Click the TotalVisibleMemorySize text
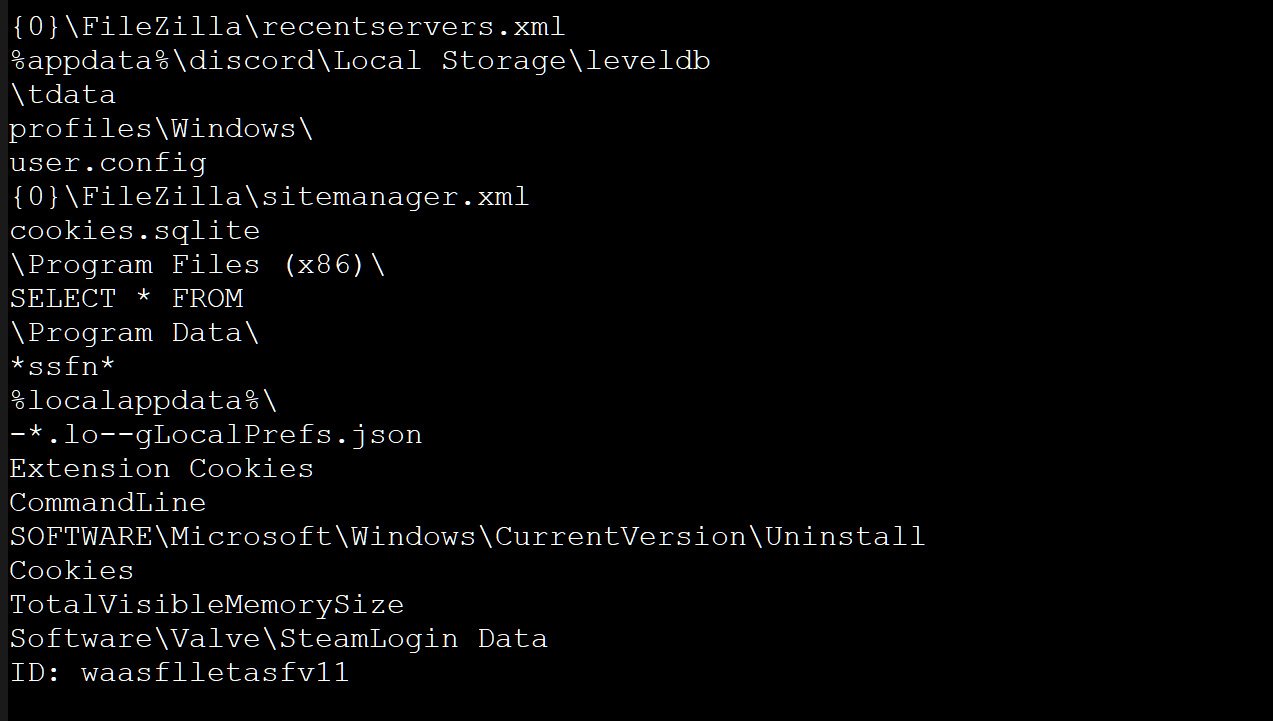This screenshot has width=1273, height=721. coord(207,605)
